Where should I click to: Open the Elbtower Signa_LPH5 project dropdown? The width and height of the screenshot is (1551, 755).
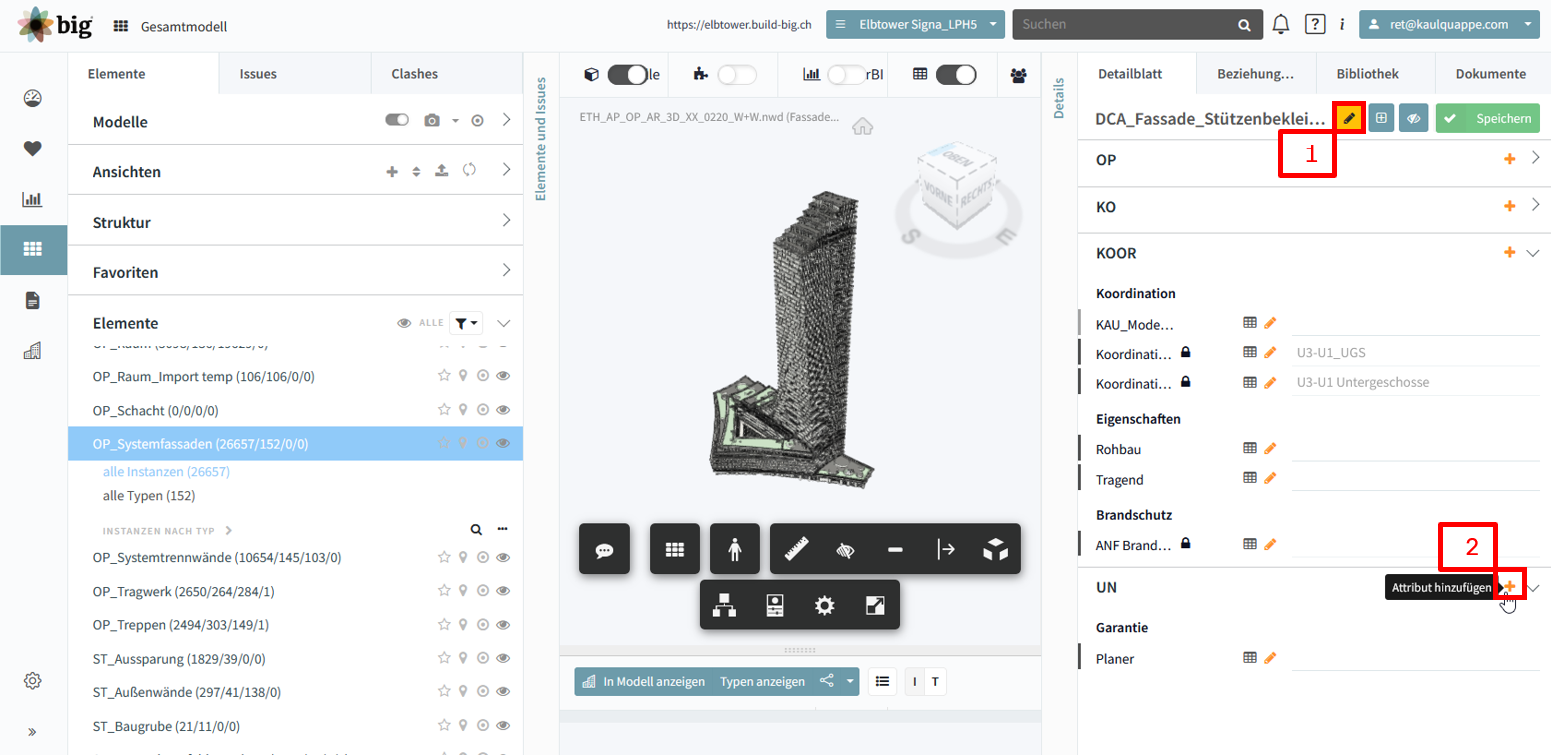915,25
